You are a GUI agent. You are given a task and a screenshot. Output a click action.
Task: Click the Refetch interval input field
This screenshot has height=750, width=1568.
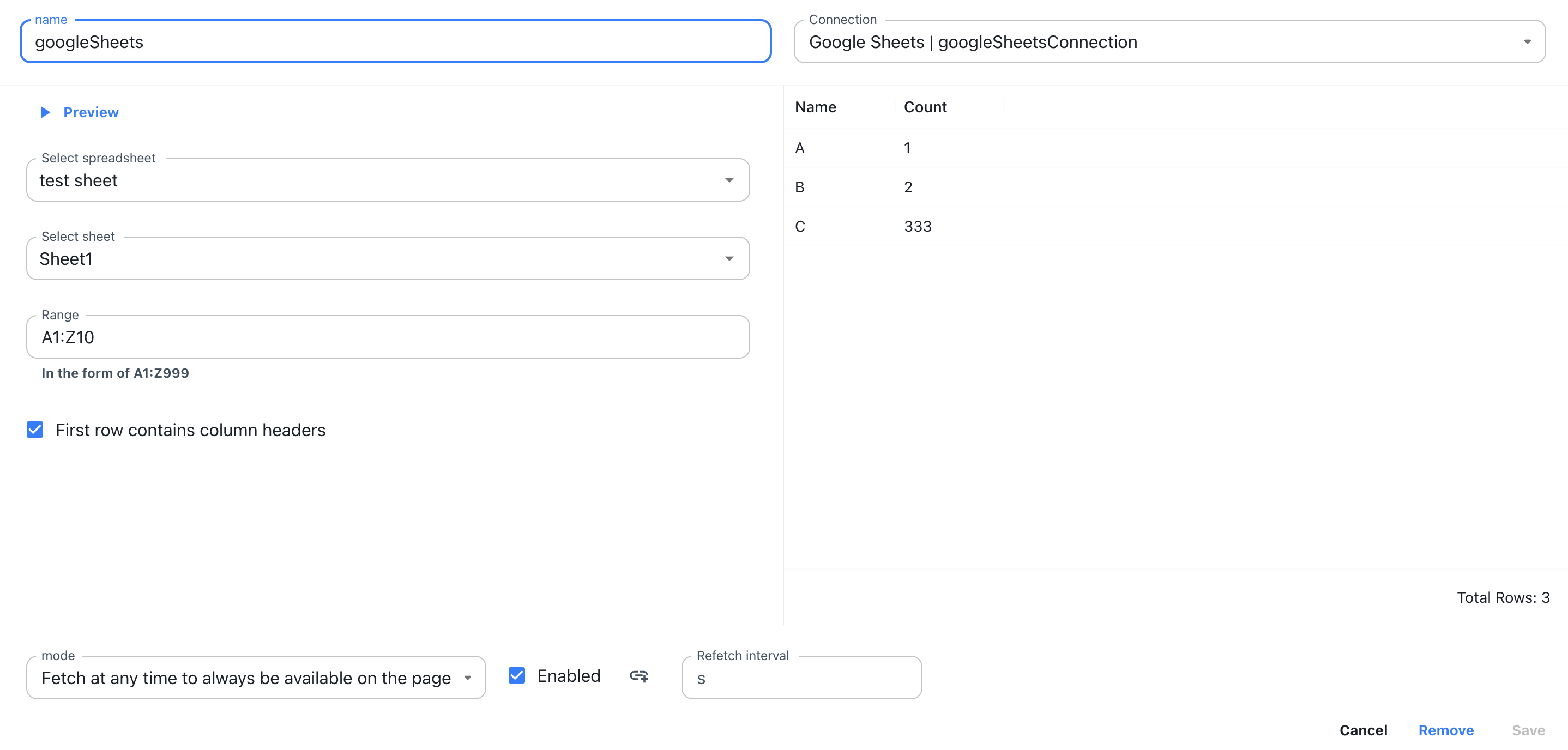coord(801,678)
